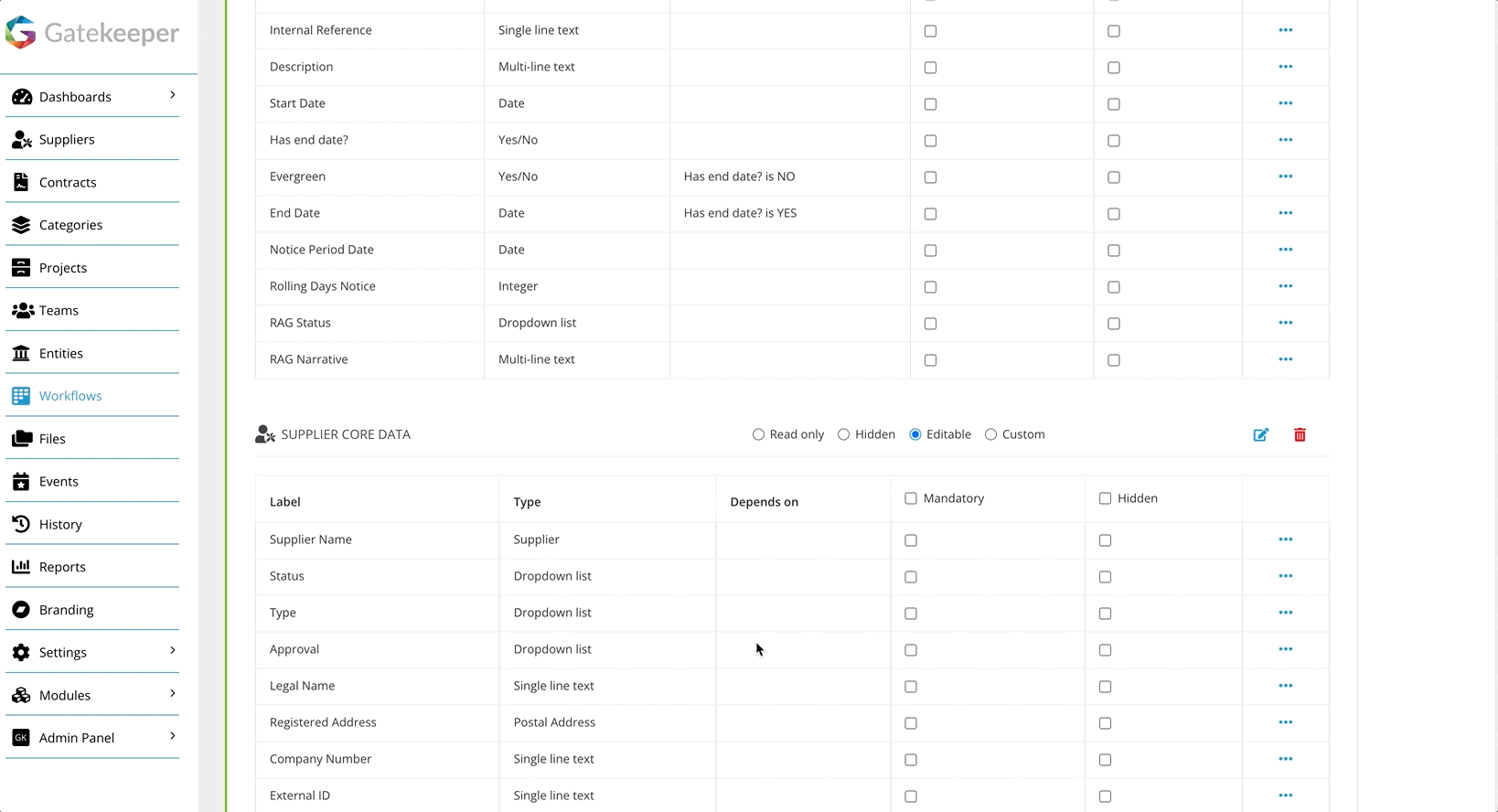Click the Gatekeeper logo
The image size is (1498, 812).
pos(92,33)
